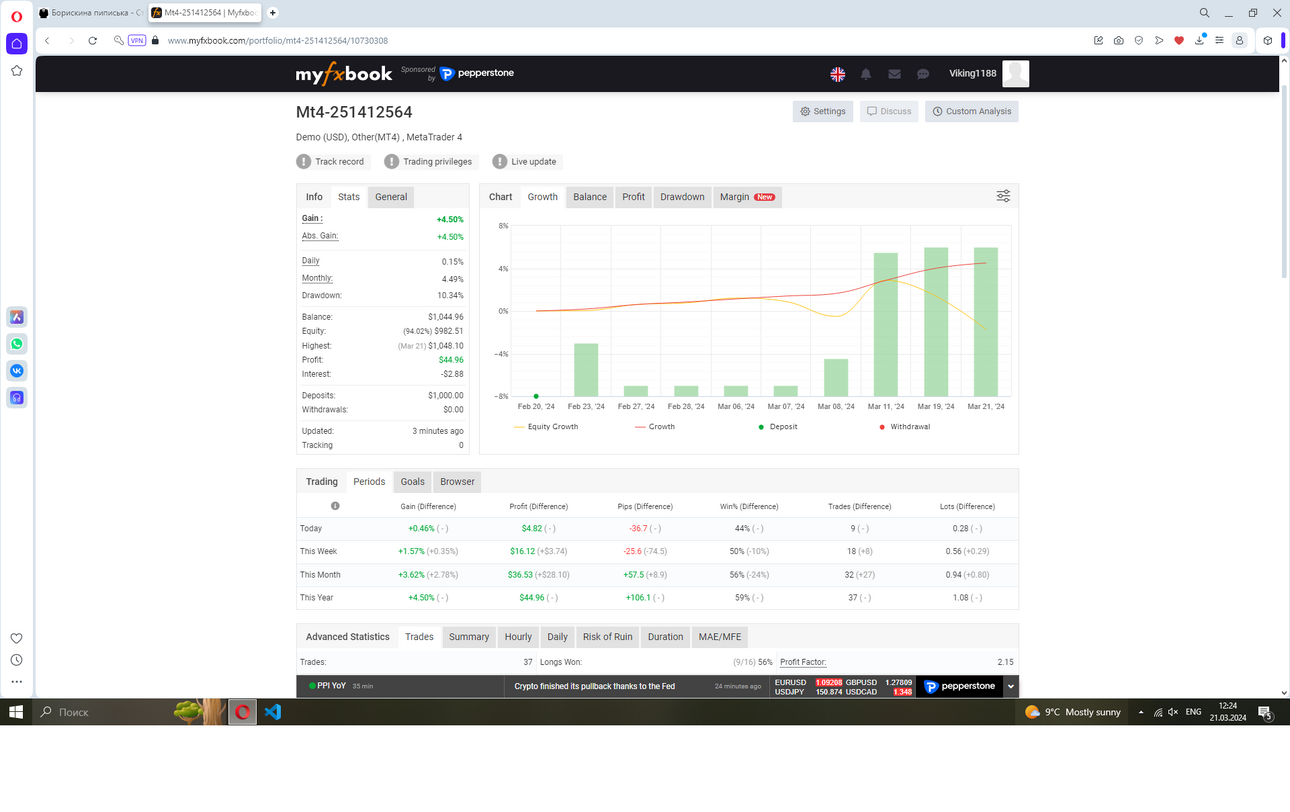
Task: Toggle Growth legend series
Action: [x=655, y=427]
